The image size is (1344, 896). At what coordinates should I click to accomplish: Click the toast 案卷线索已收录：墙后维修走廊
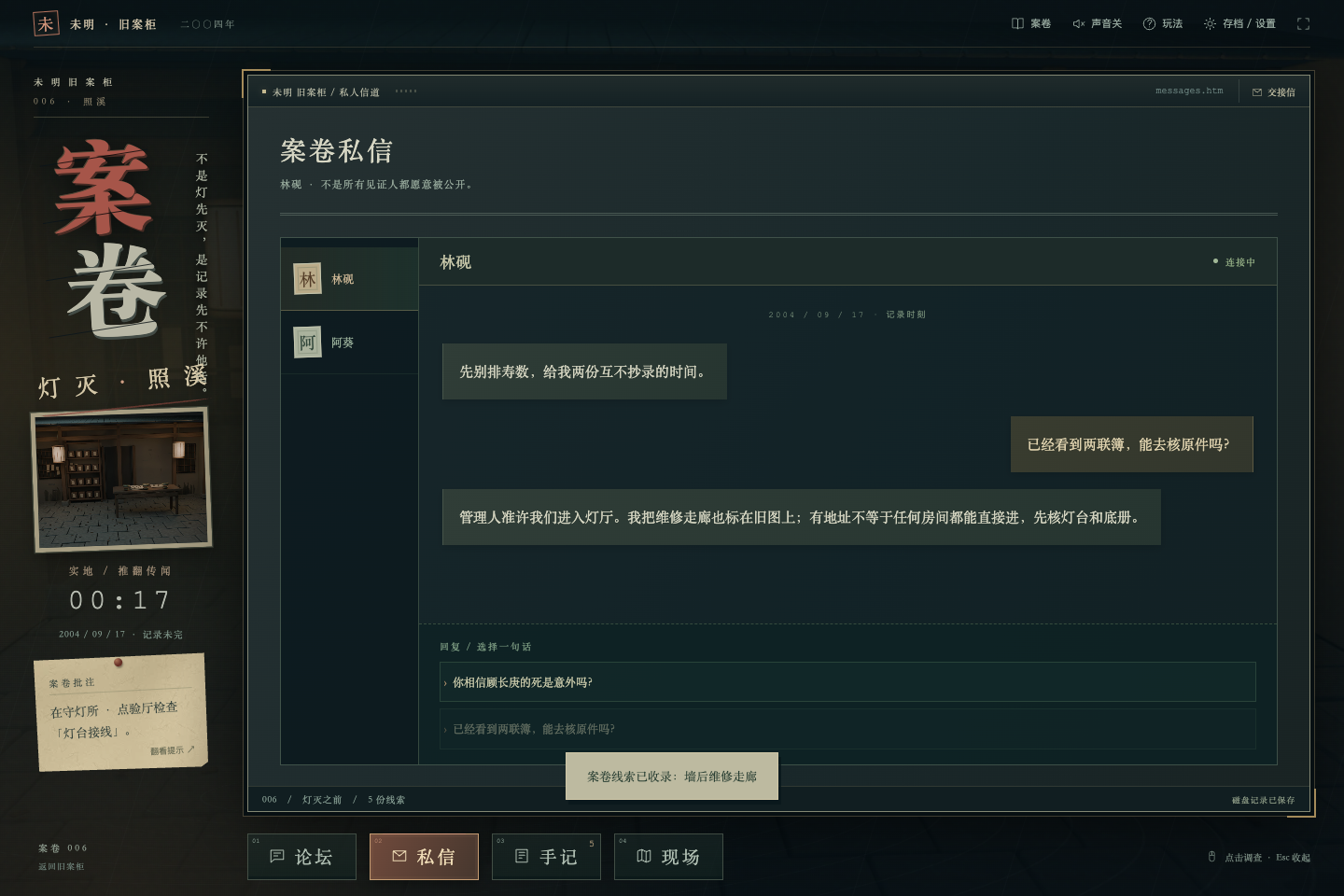(672, 777)
